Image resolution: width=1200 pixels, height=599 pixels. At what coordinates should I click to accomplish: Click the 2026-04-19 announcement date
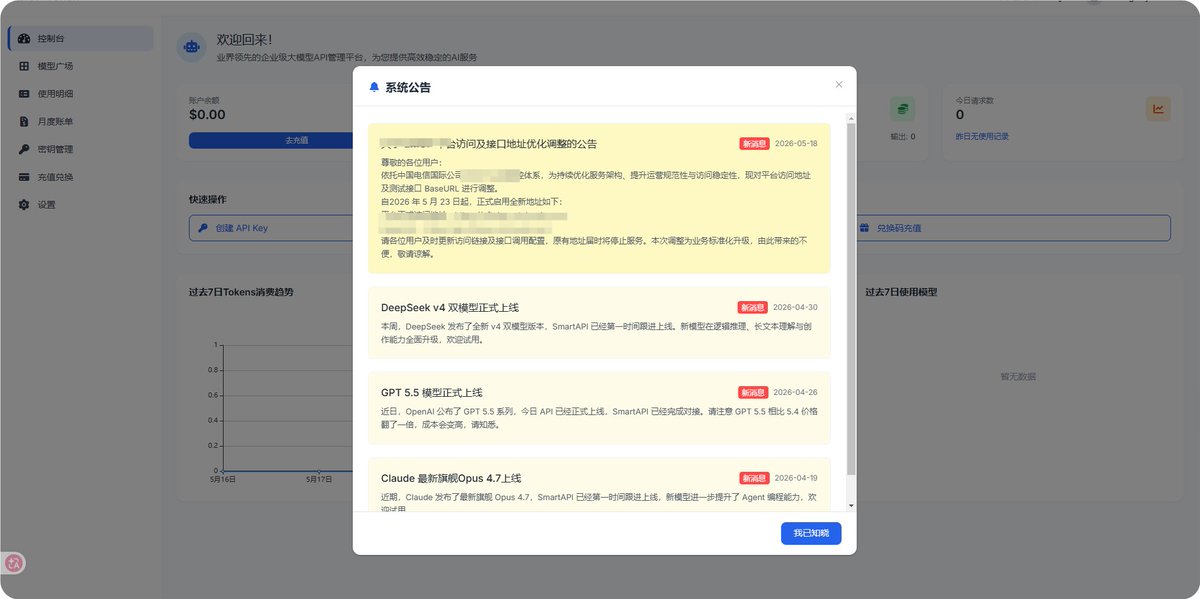click(x=796, y=478)
